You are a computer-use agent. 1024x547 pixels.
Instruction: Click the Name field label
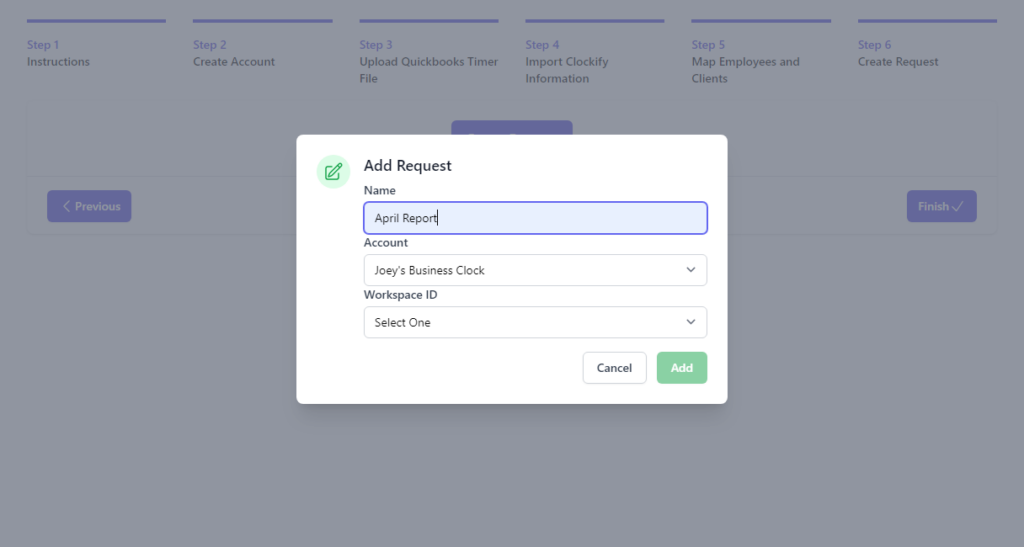coord(379,191)
